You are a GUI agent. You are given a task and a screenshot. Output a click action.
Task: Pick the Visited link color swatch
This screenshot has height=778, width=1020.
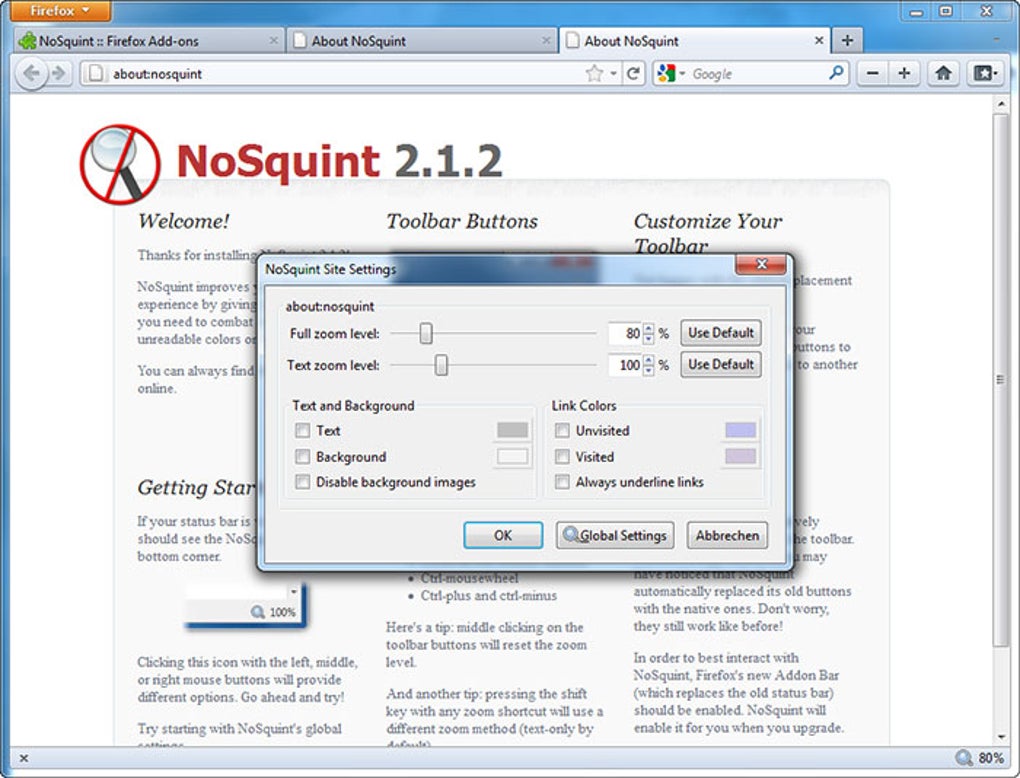[x=740, y=456]
